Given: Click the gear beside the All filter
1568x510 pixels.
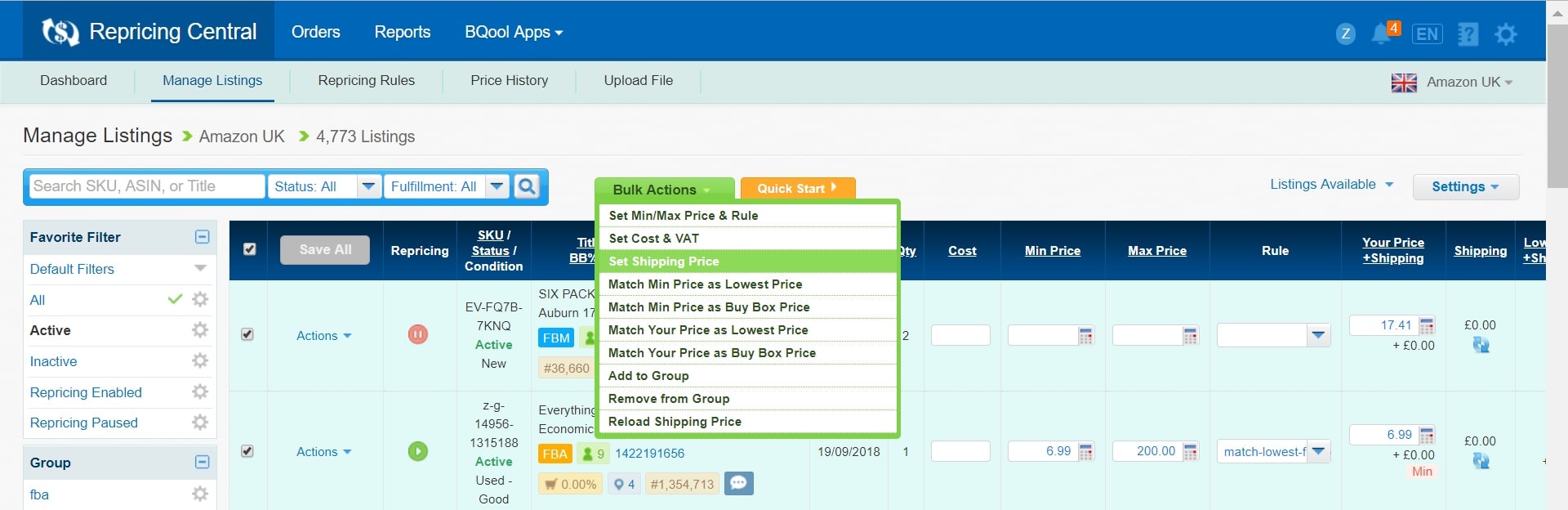Looking at the screenshot, I should tap(200, 299).
